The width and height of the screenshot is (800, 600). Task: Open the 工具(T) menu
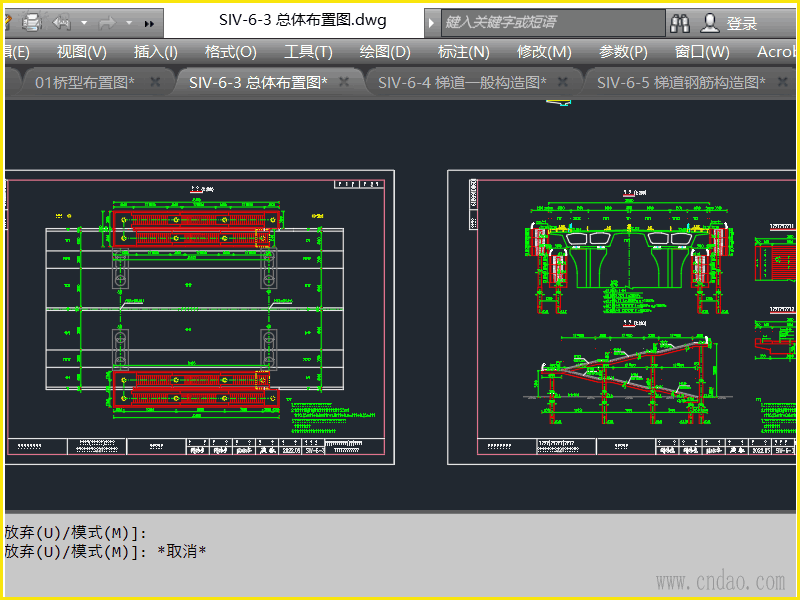pos(308,52)
